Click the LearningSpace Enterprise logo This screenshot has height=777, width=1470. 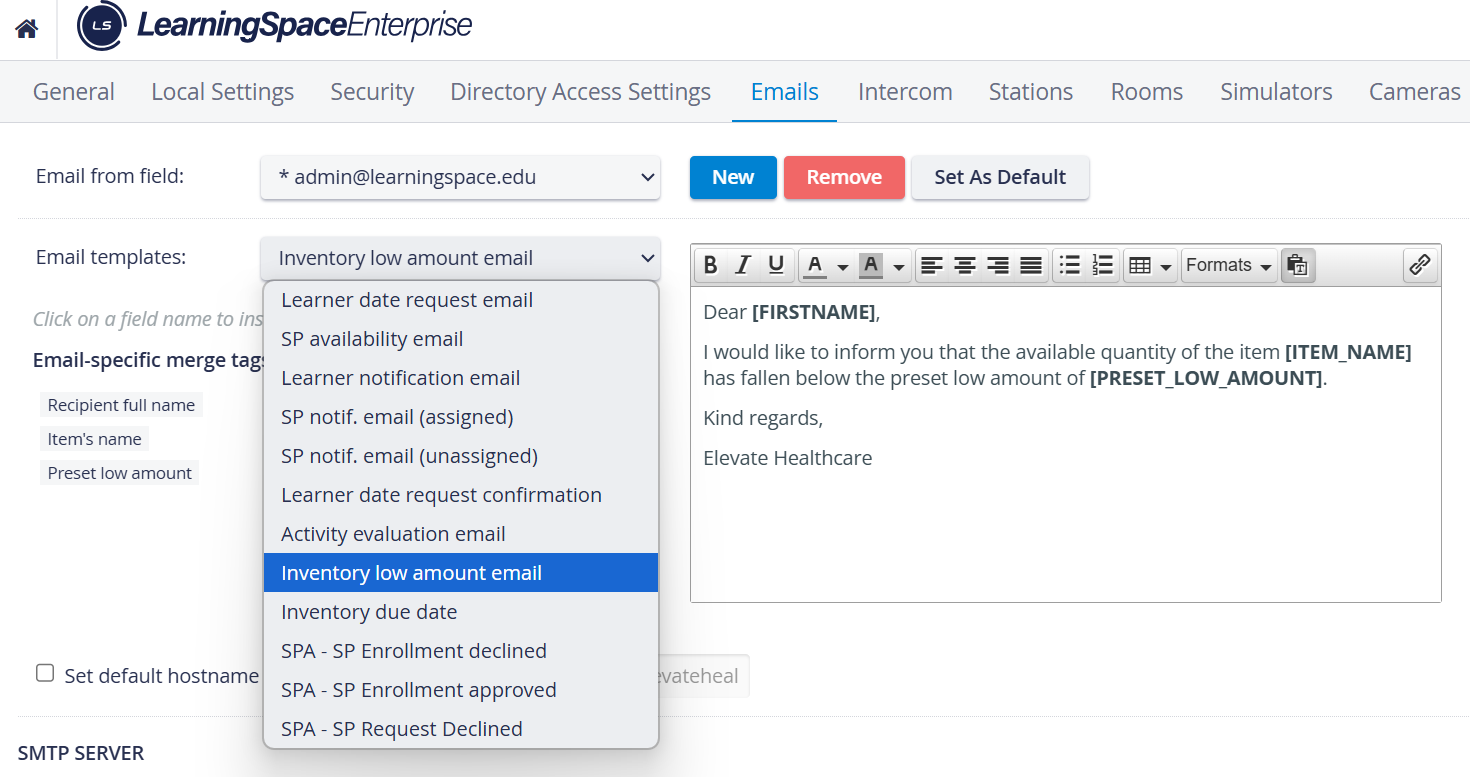point(274,27)
